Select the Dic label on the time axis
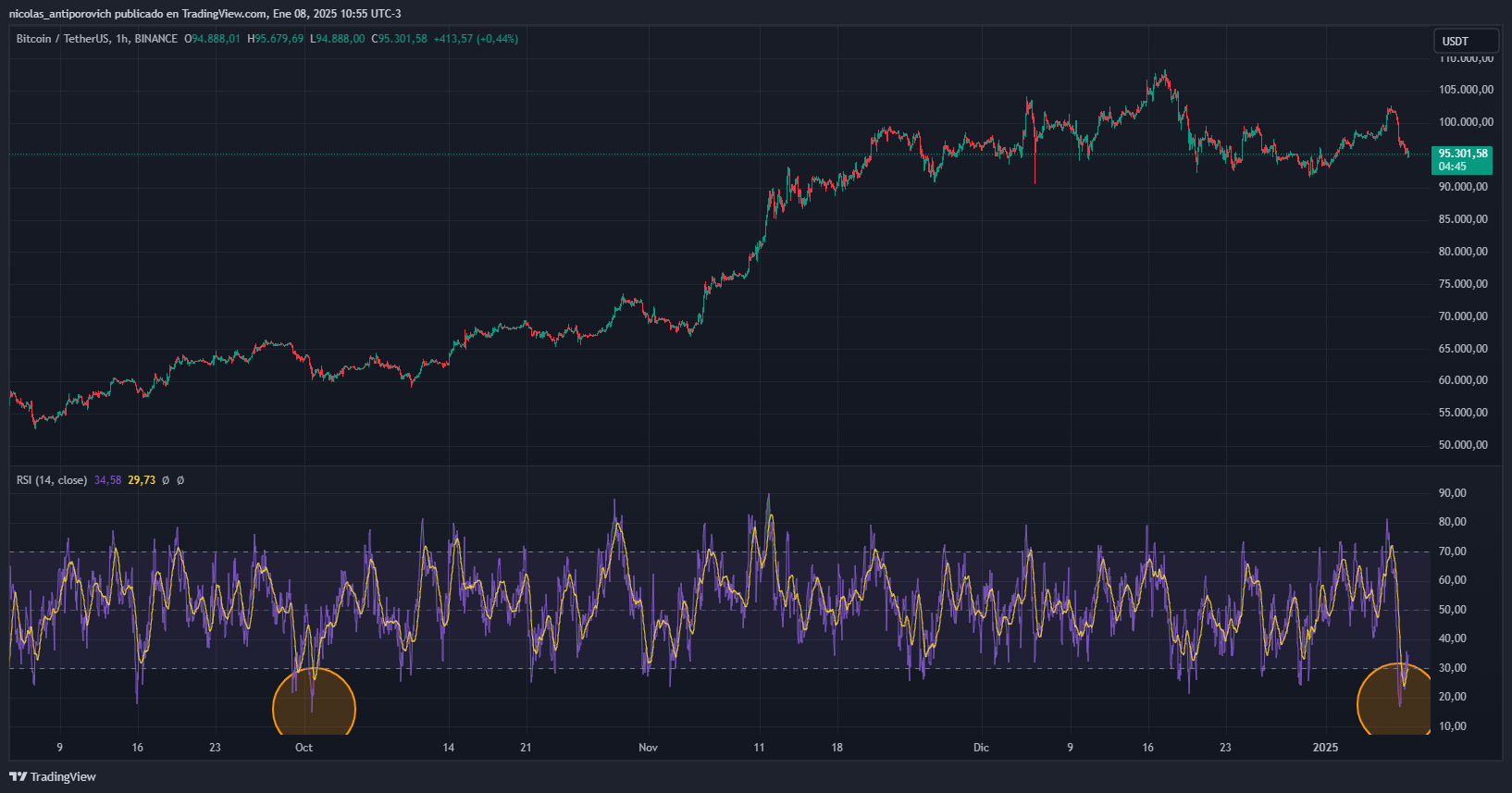 point(981,748)
